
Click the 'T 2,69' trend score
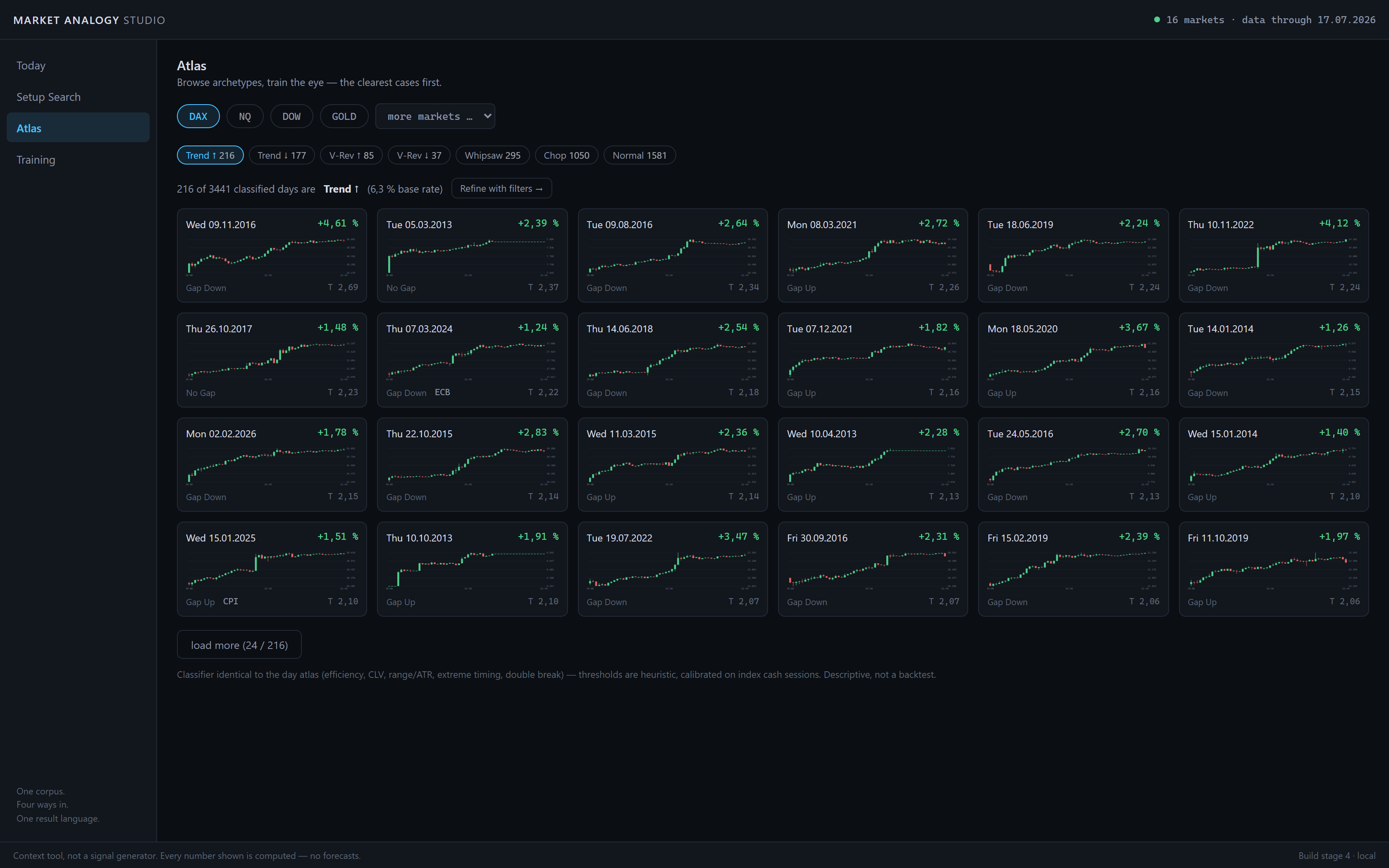(343, 287)
